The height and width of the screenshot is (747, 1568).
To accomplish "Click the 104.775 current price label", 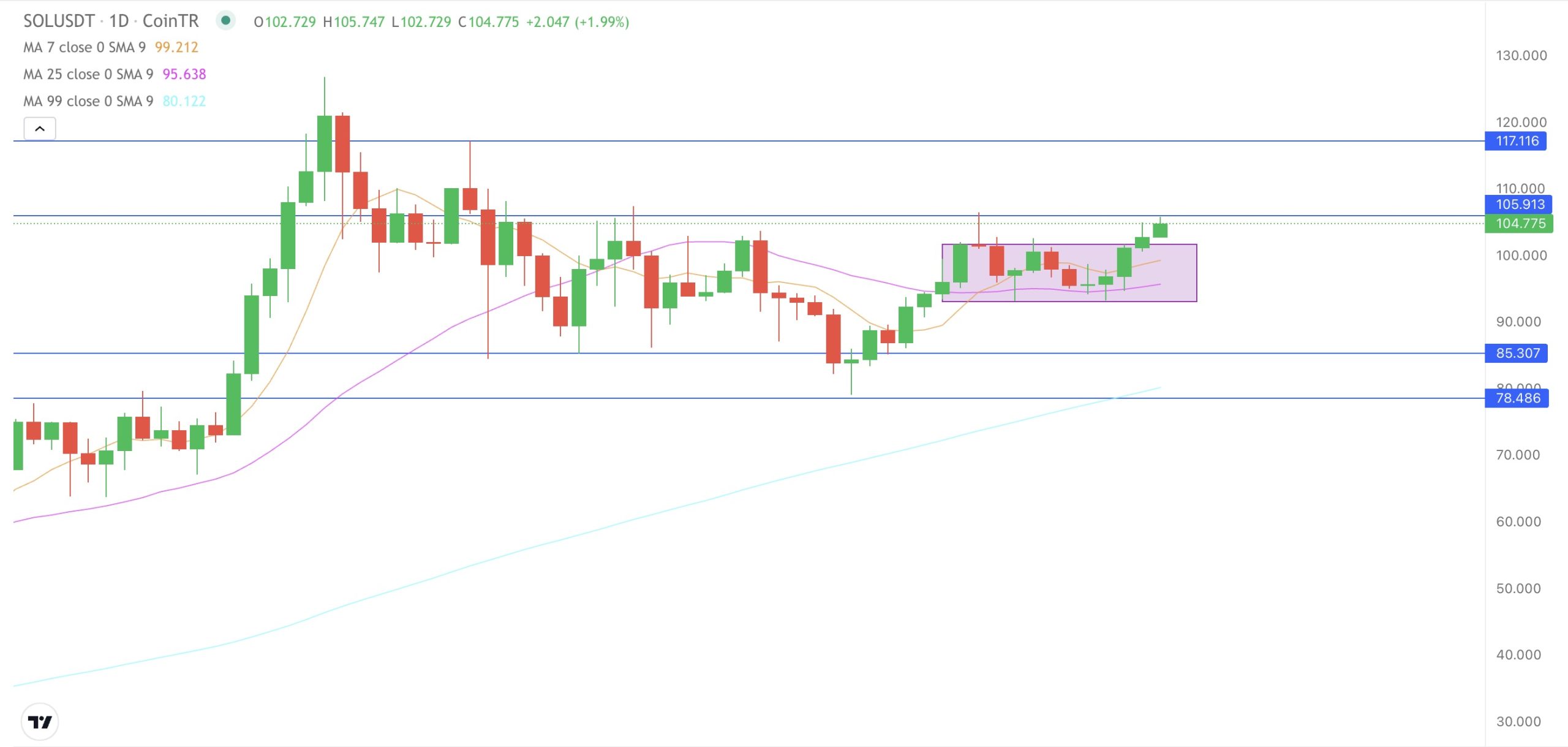I will click(1519, 224).
